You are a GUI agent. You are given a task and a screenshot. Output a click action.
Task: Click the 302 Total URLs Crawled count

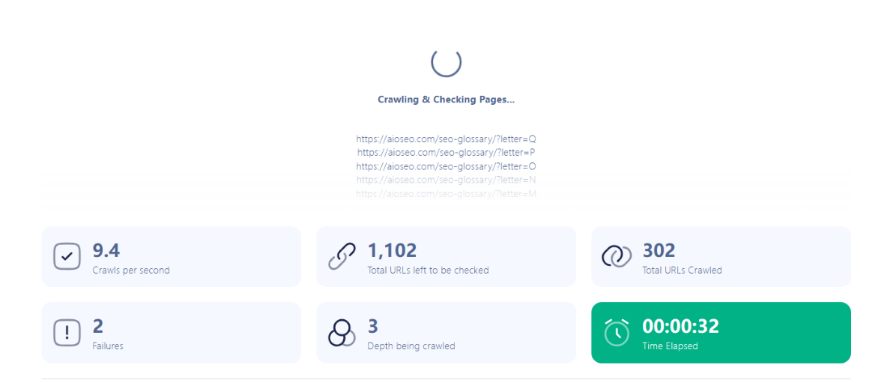pos(659,251)
